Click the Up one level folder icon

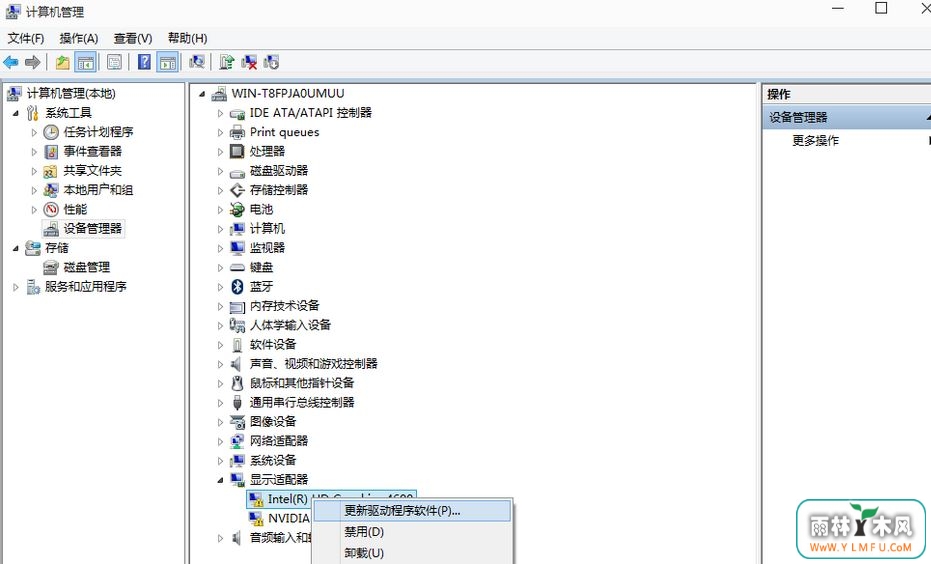click(62, 62)
